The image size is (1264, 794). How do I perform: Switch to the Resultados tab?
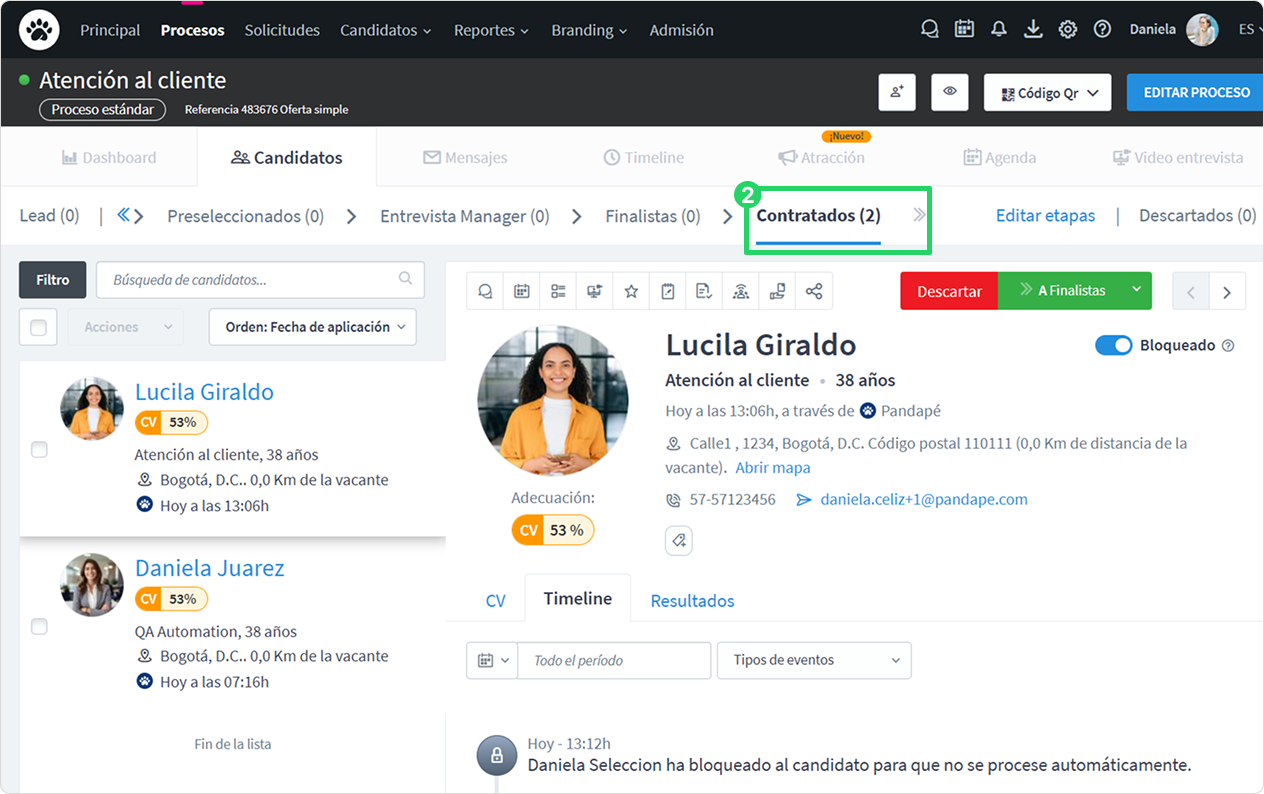pos(692,601)
